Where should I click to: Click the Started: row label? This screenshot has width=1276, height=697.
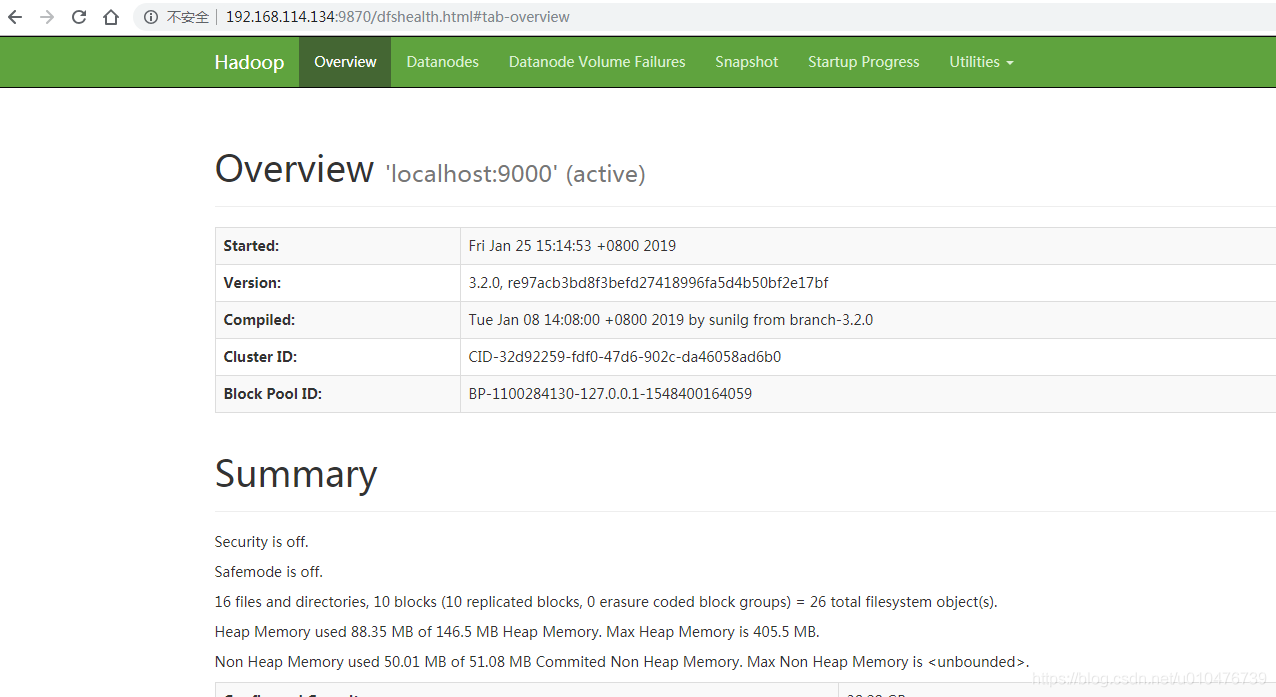tap(251, 246)
